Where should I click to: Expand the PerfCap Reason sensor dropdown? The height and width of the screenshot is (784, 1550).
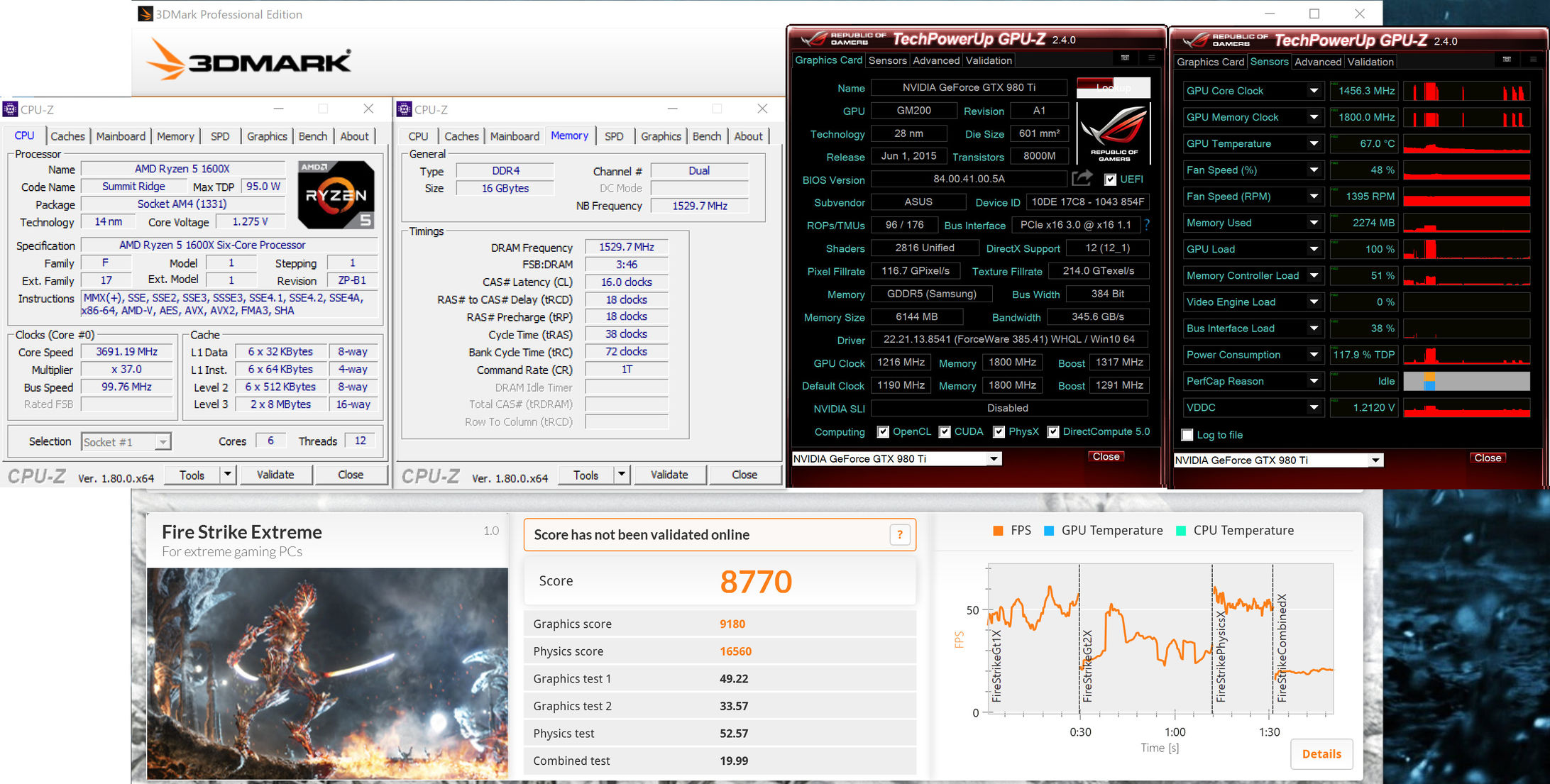point(1314,381)
